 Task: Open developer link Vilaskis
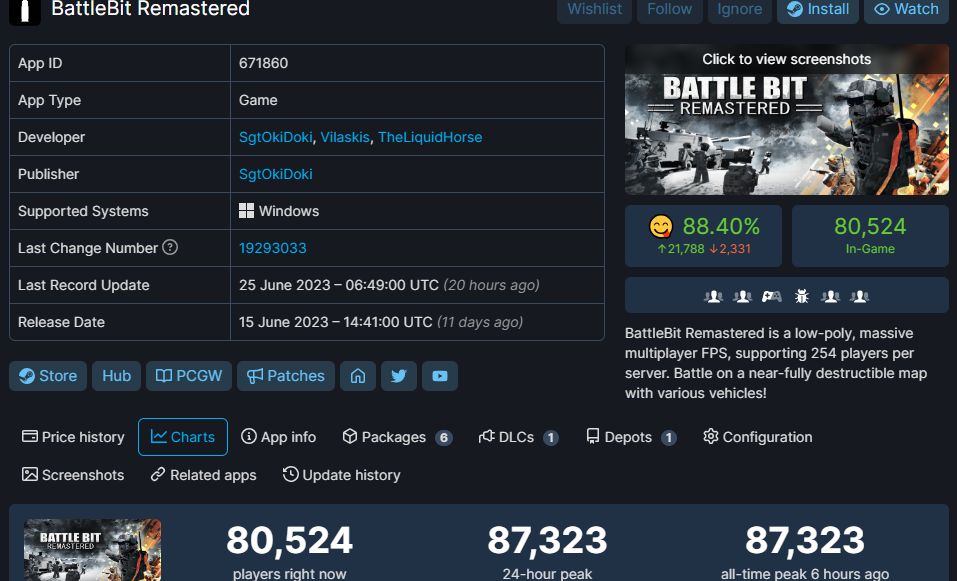pos(345,137)
